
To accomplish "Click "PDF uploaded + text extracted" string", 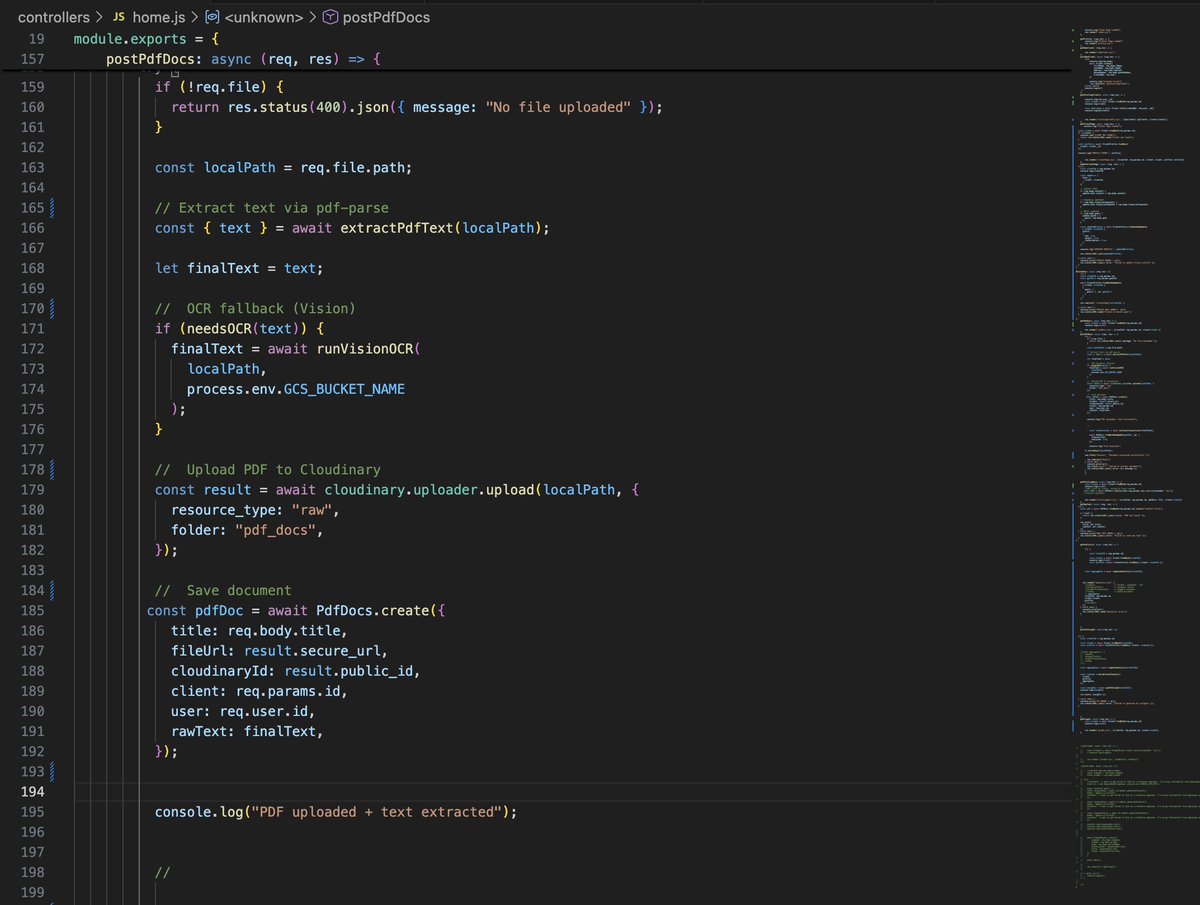I will tap(376, 811).
